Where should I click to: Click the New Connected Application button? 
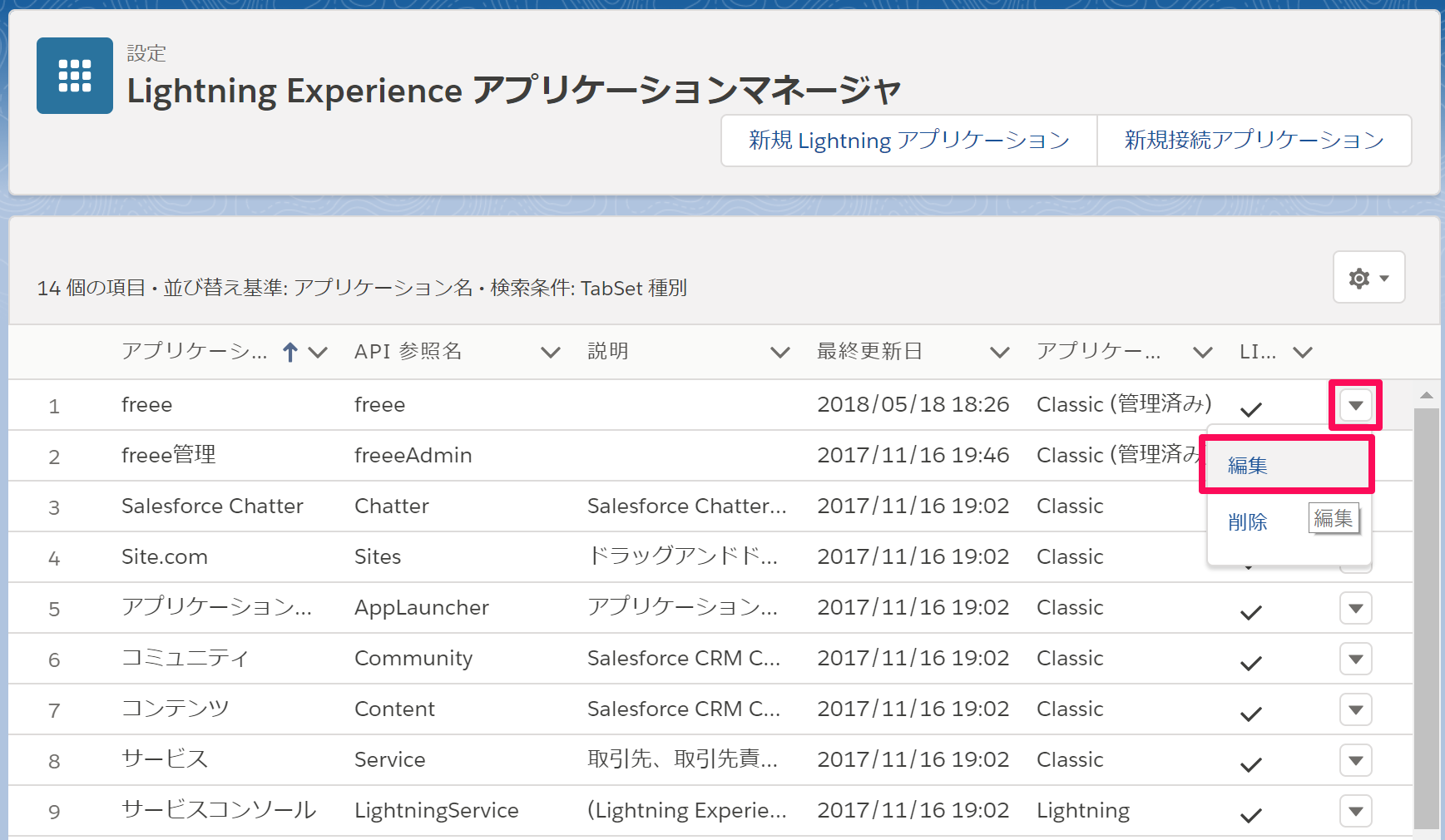pos(1254,141)
